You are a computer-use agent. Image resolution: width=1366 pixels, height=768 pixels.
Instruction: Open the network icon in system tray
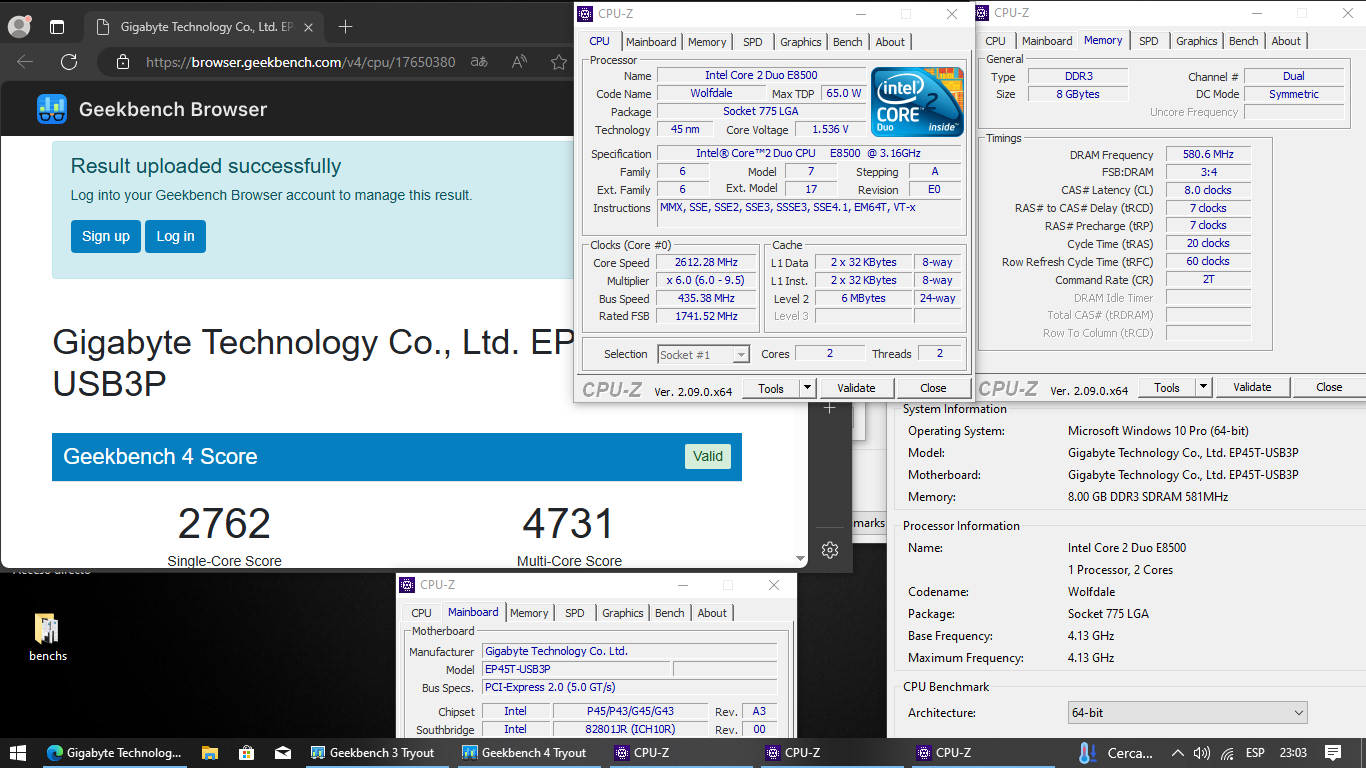[1227, 753]
